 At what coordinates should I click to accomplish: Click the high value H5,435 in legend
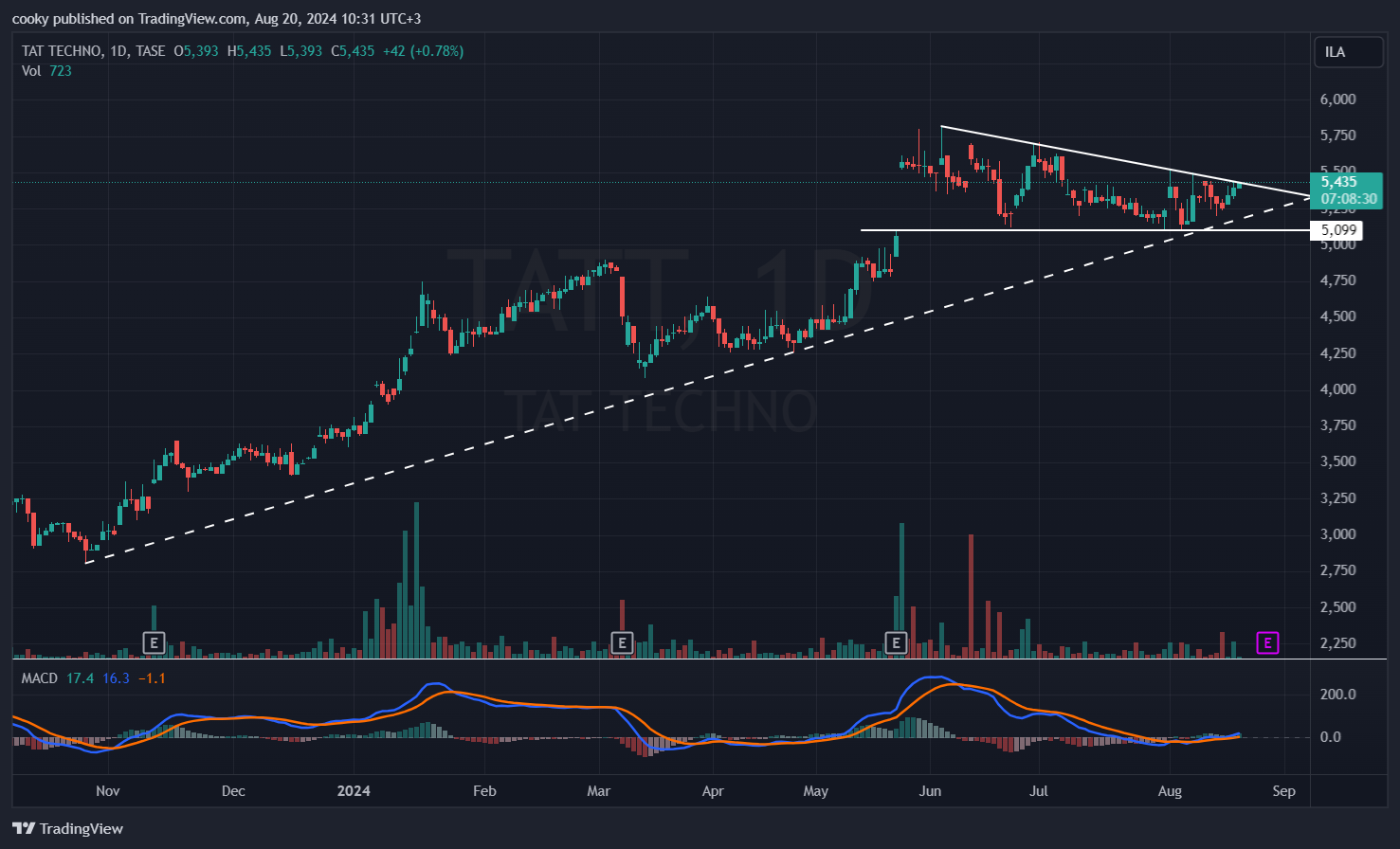point(249,51)
